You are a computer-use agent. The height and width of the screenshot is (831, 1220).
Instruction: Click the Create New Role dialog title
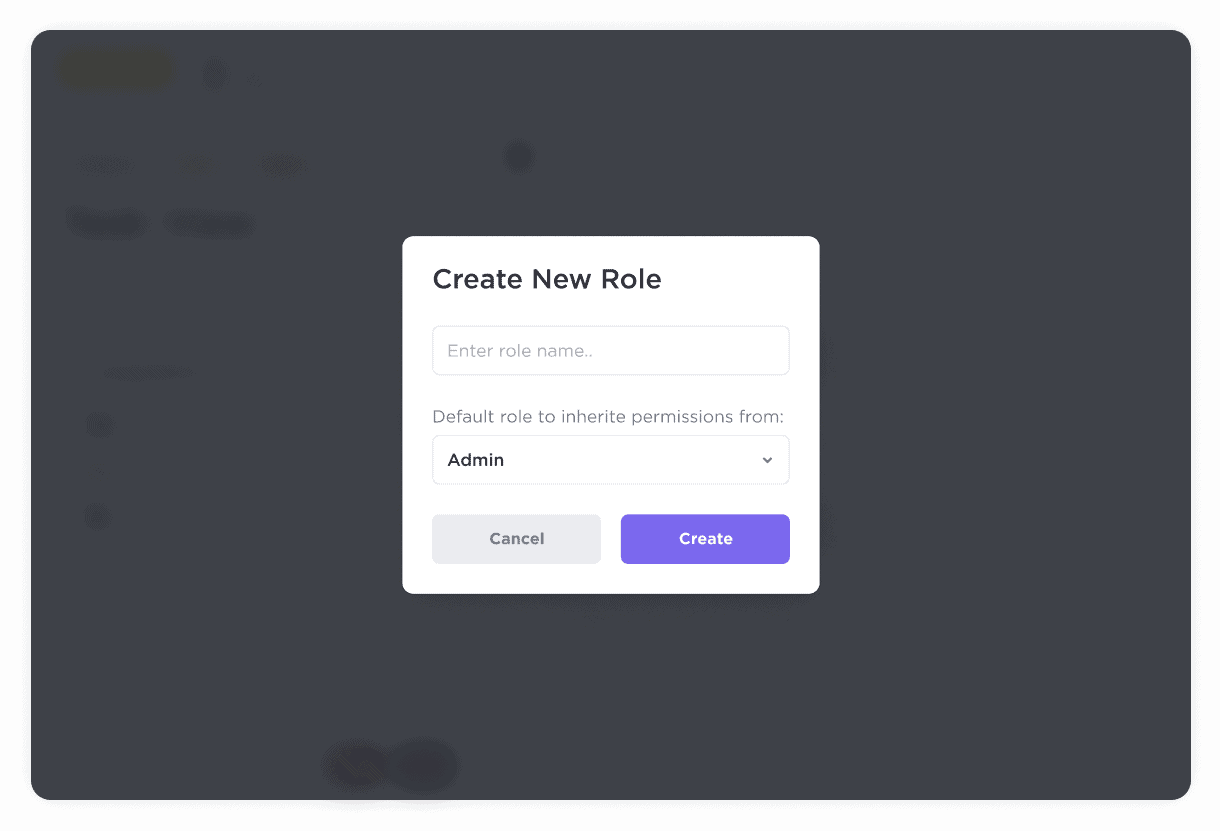tap(546, 279)
